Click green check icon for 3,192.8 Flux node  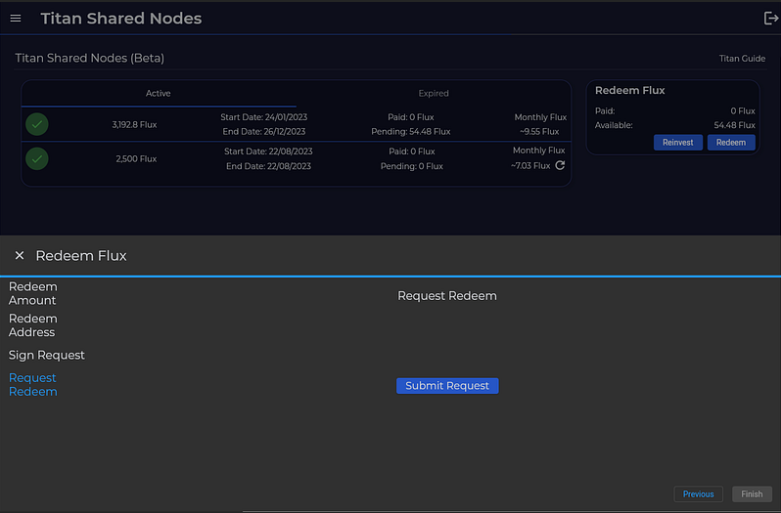point(37,125)
